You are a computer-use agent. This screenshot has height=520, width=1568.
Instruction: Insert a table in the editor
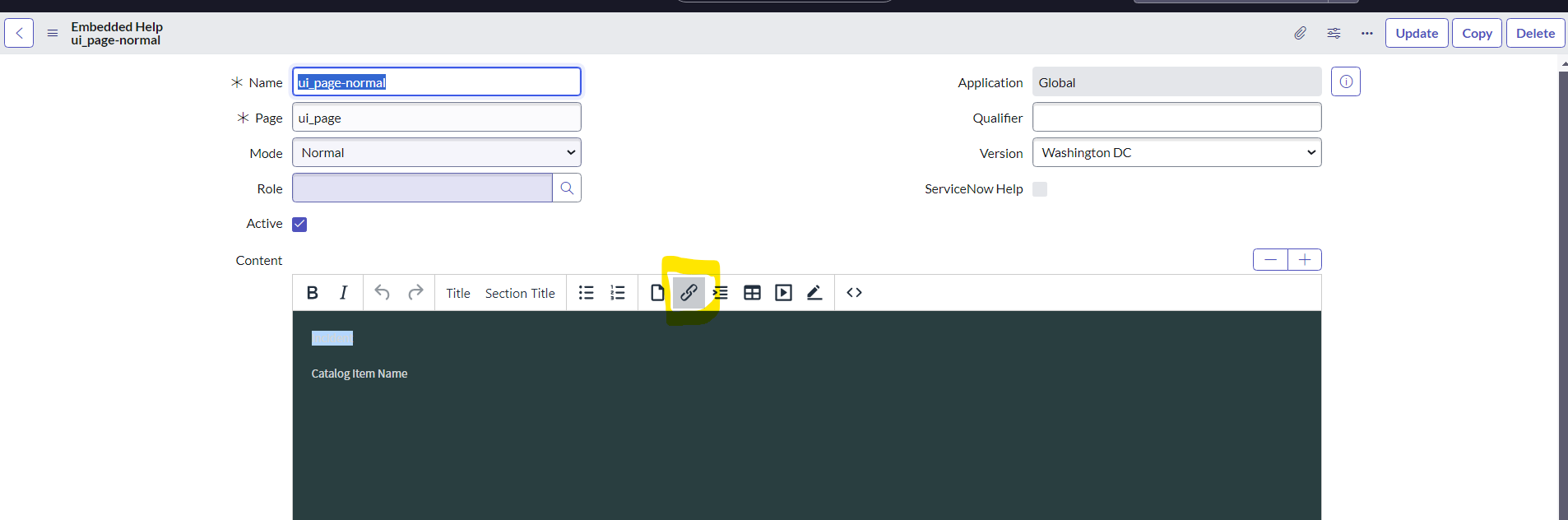(752, 293)
